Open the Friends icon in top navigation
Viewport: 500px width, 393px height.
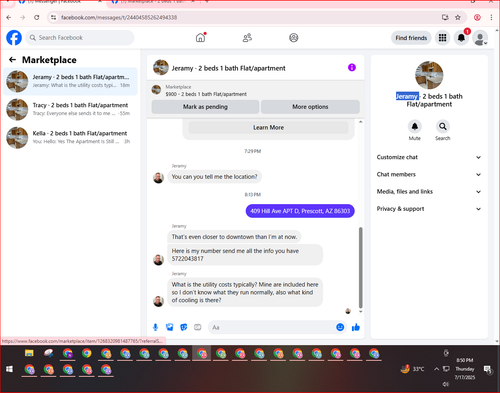pyautogui.click(x=247, y=38)
